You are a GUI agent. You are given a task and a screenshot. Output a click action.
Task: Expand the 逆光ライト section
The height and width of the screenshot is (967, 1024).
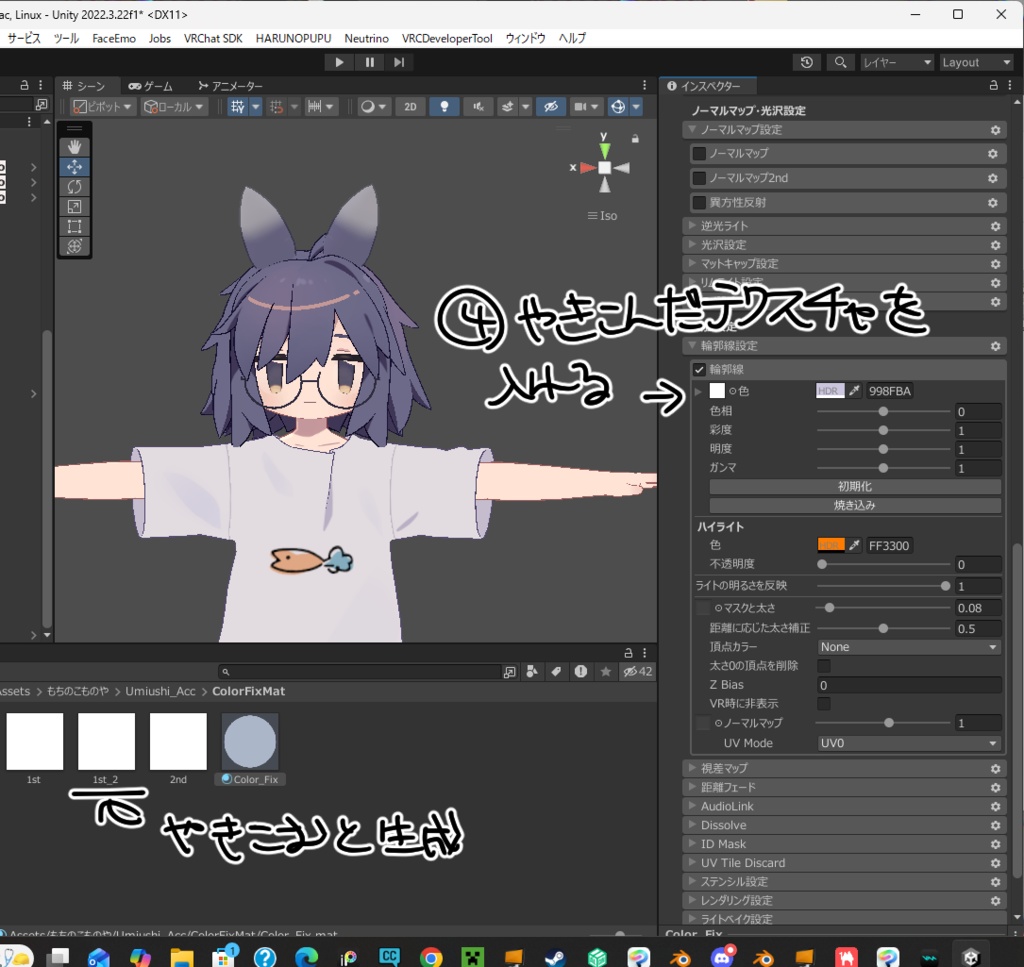click(x=842, y=226)
